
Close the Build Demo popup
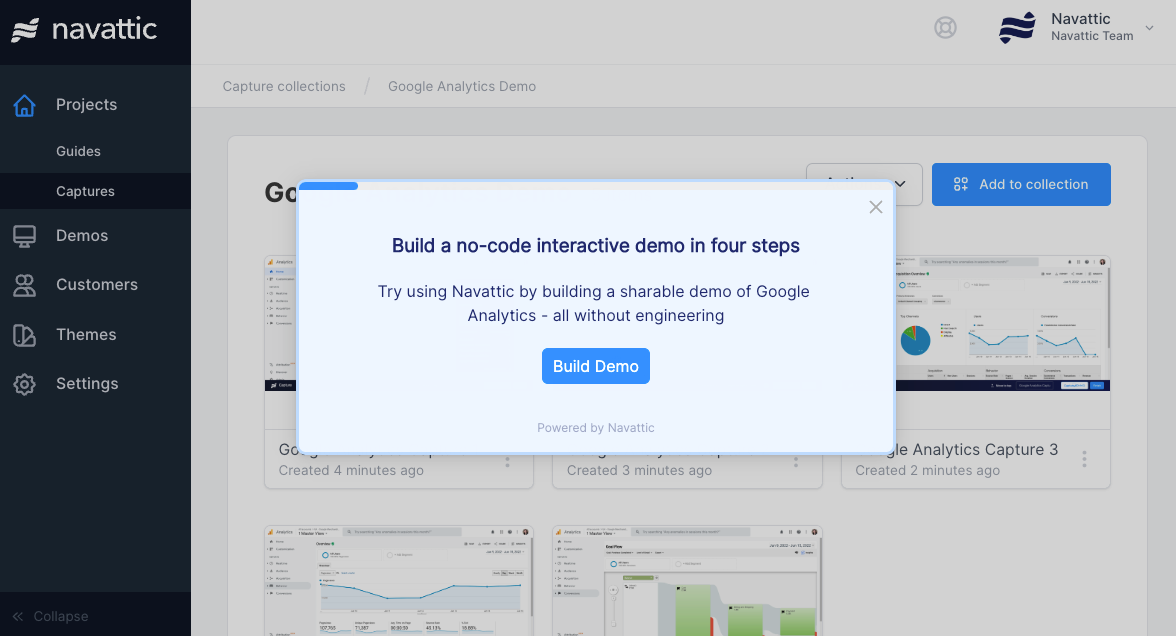(875, 207)
